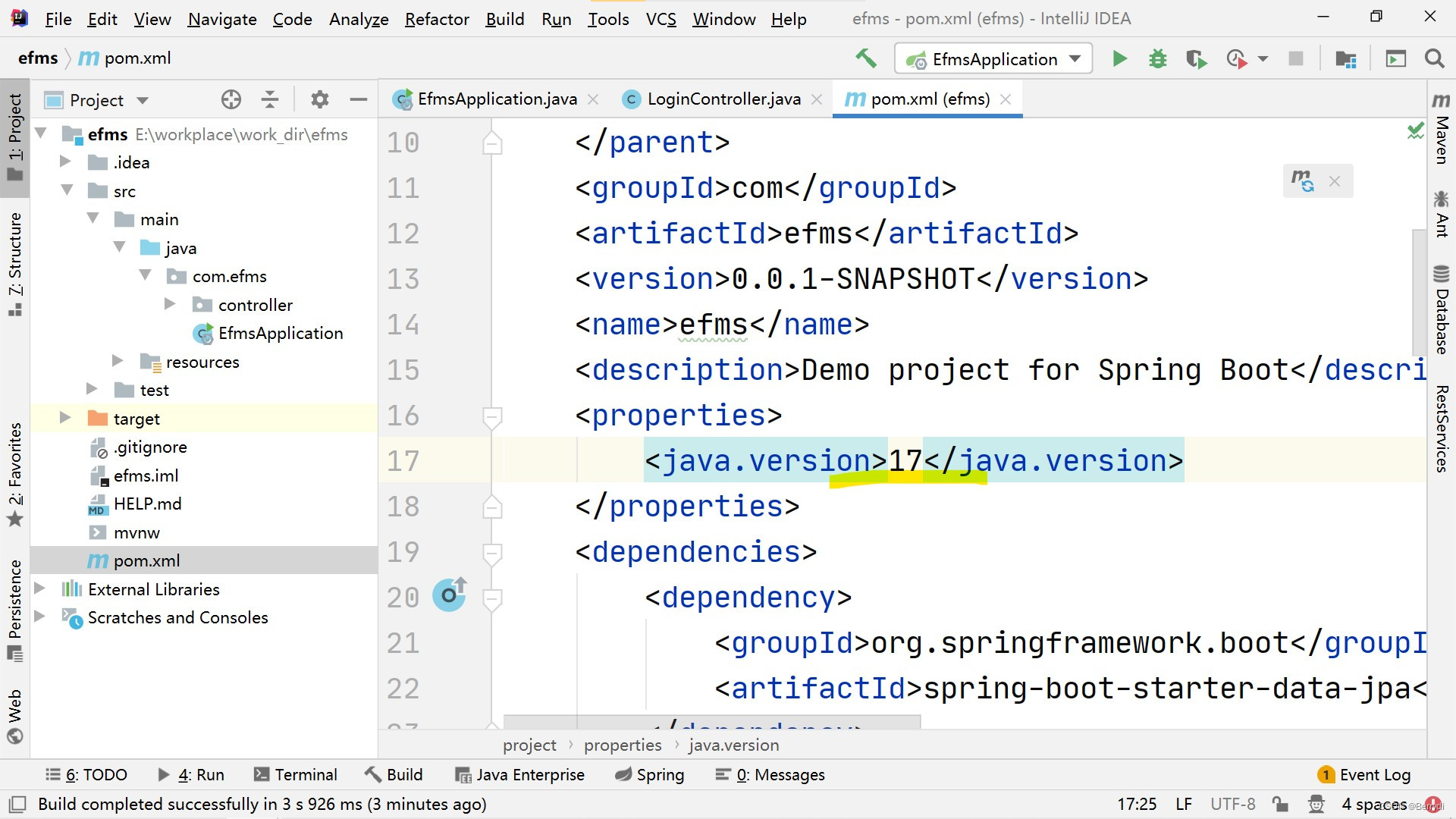Open the VCS menu

(661, 19)
